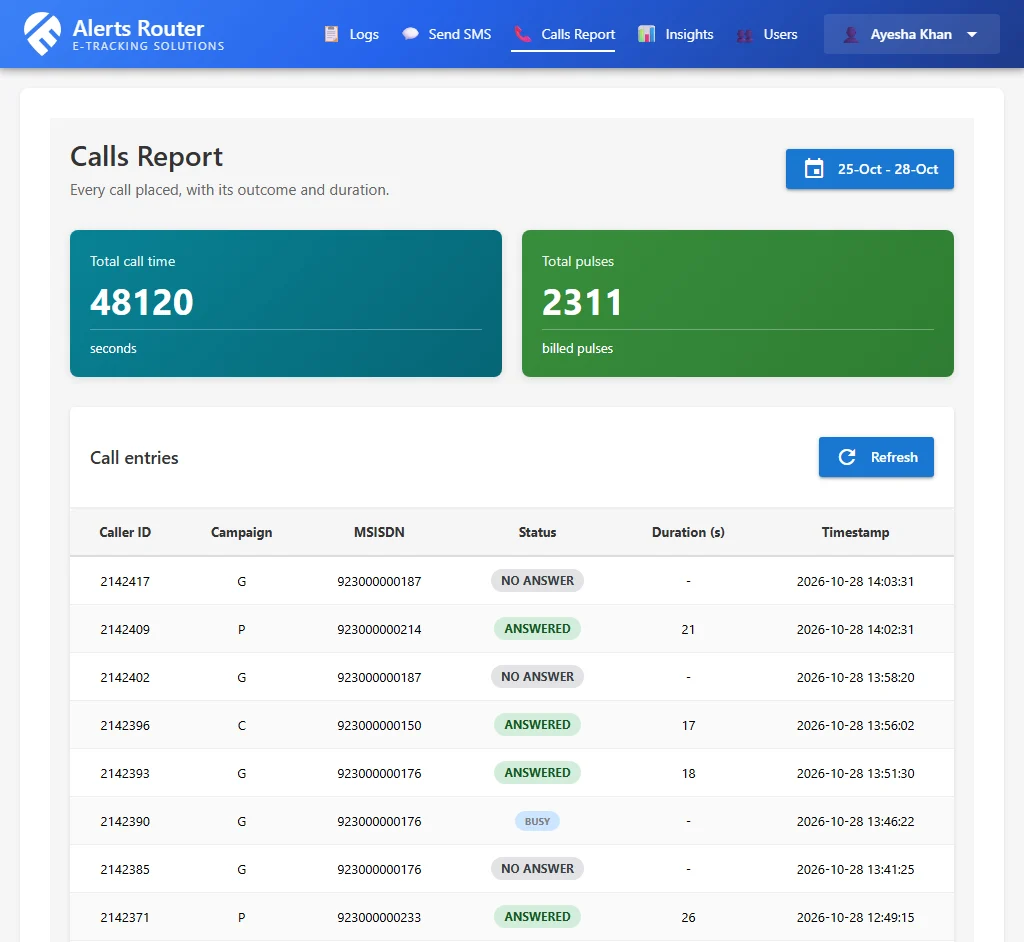1024x942 pixels.
Task: Click the Insights bar chart icon
Action: click(x=647, y=34)
